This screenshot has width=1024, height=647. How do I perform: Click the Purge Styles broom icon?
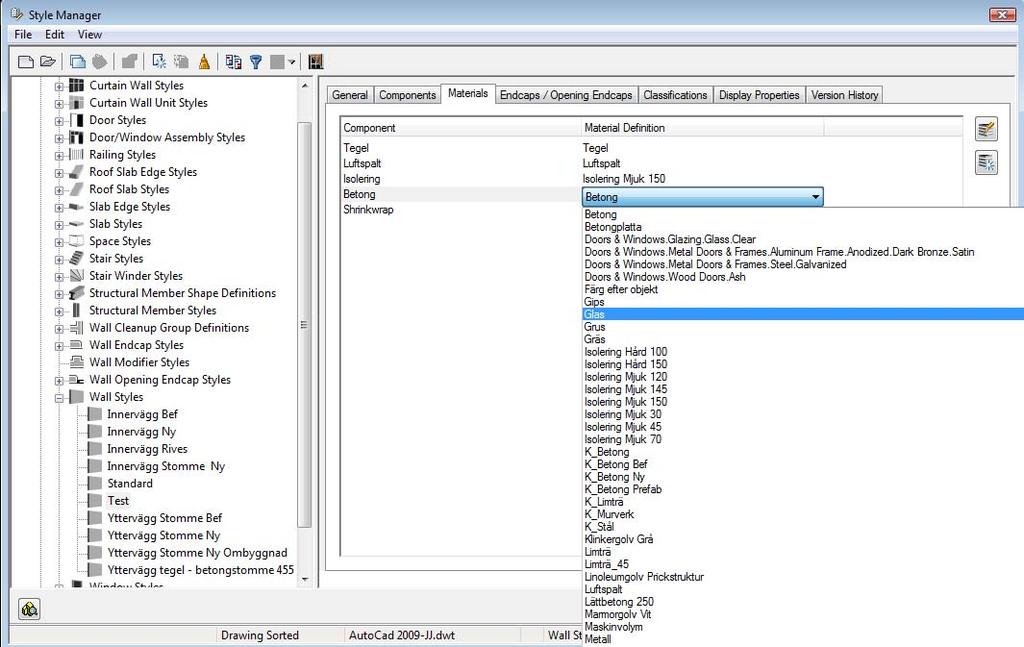pos(204,62)
